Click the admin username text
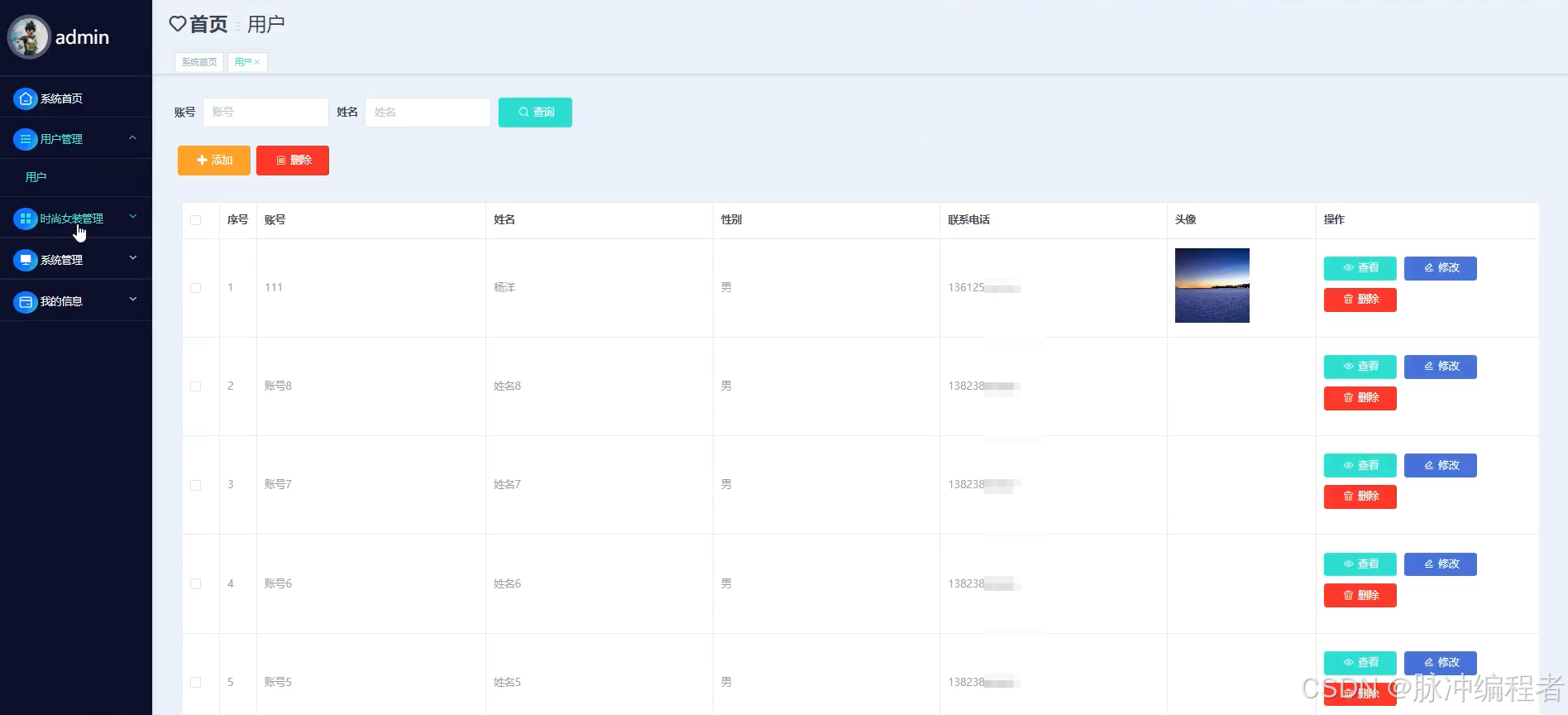The image size is (1568, 715). [x=82, y=37]
